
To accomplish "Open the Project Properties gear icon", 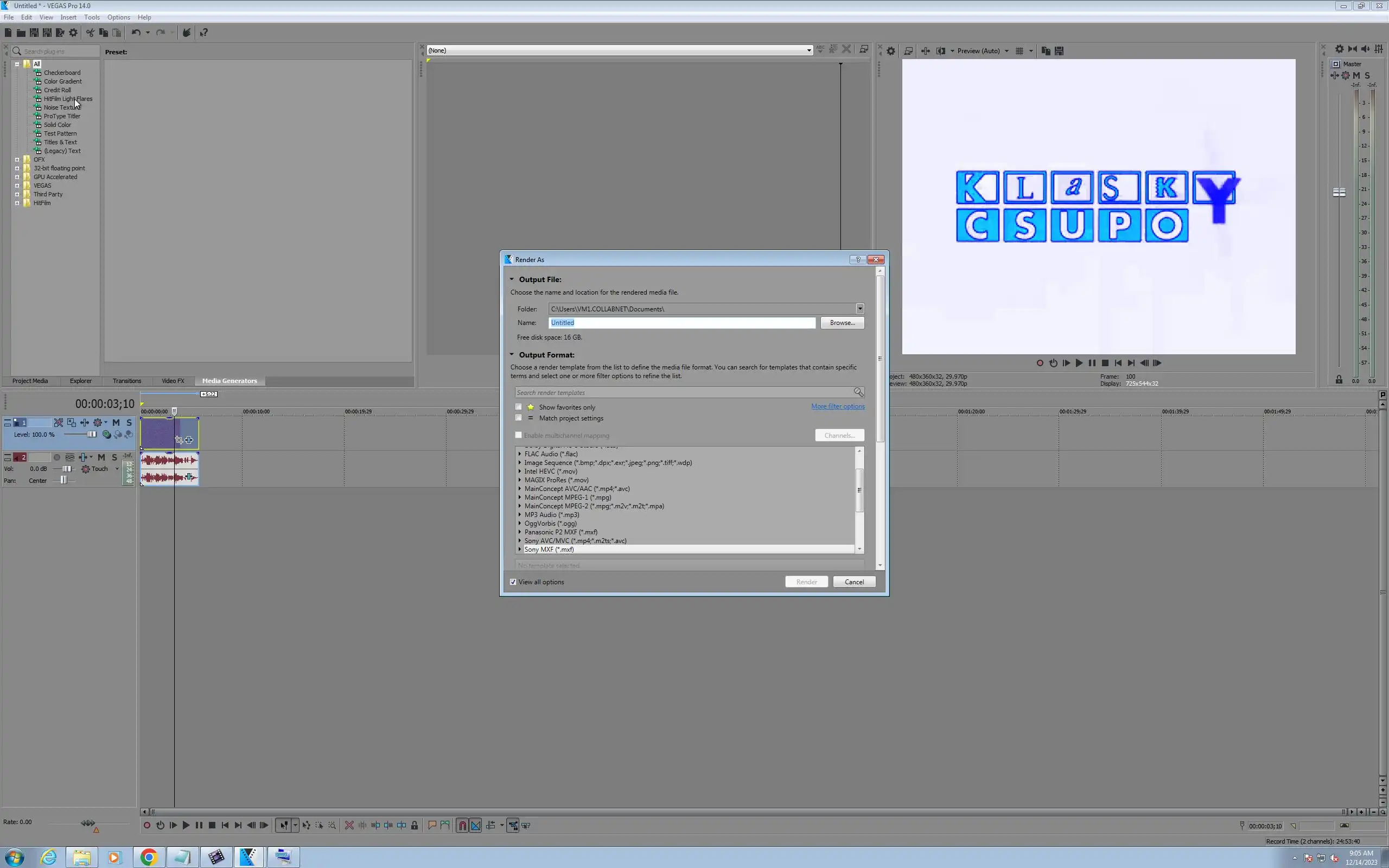I will click(x=73, y=33).
